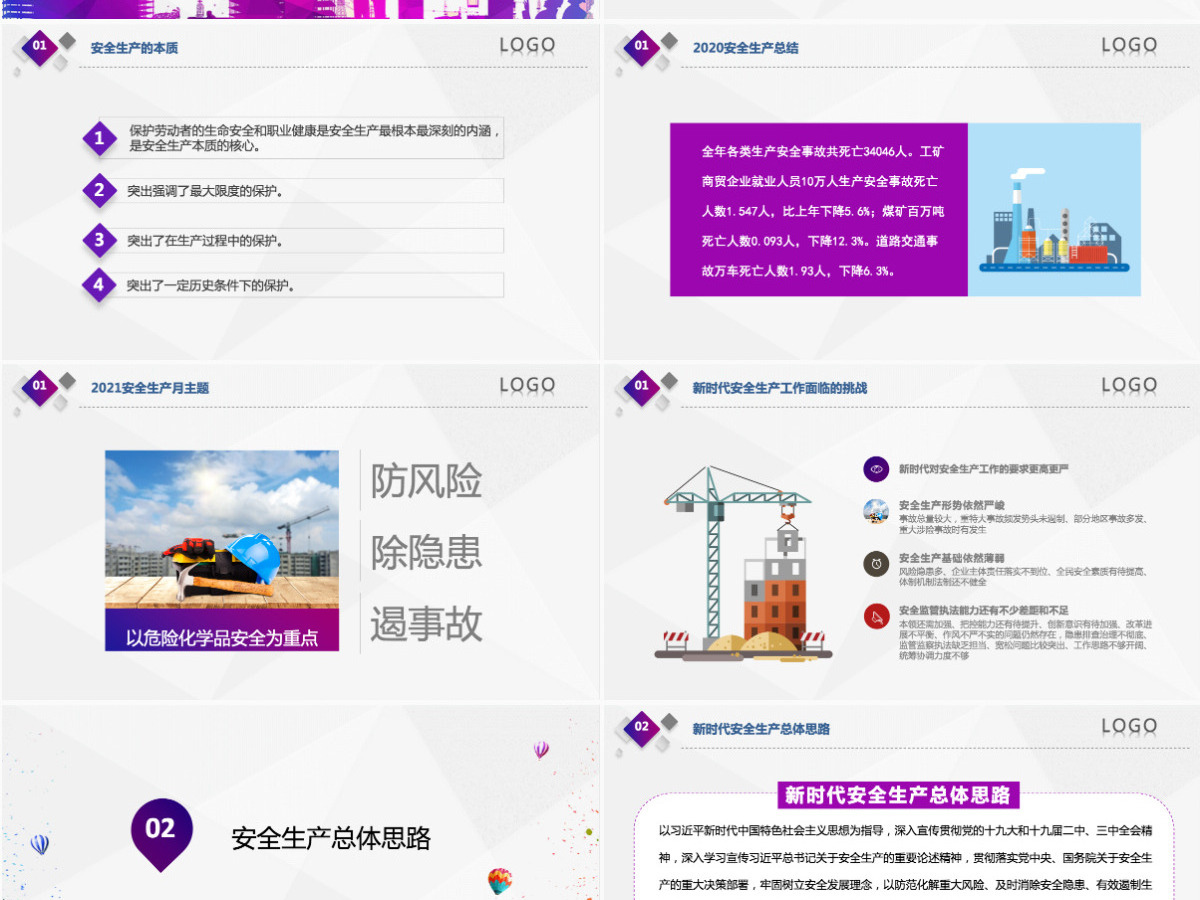Click the heading 安全生产形势依然严峻
1200x900 pixels.
(951, 505)
